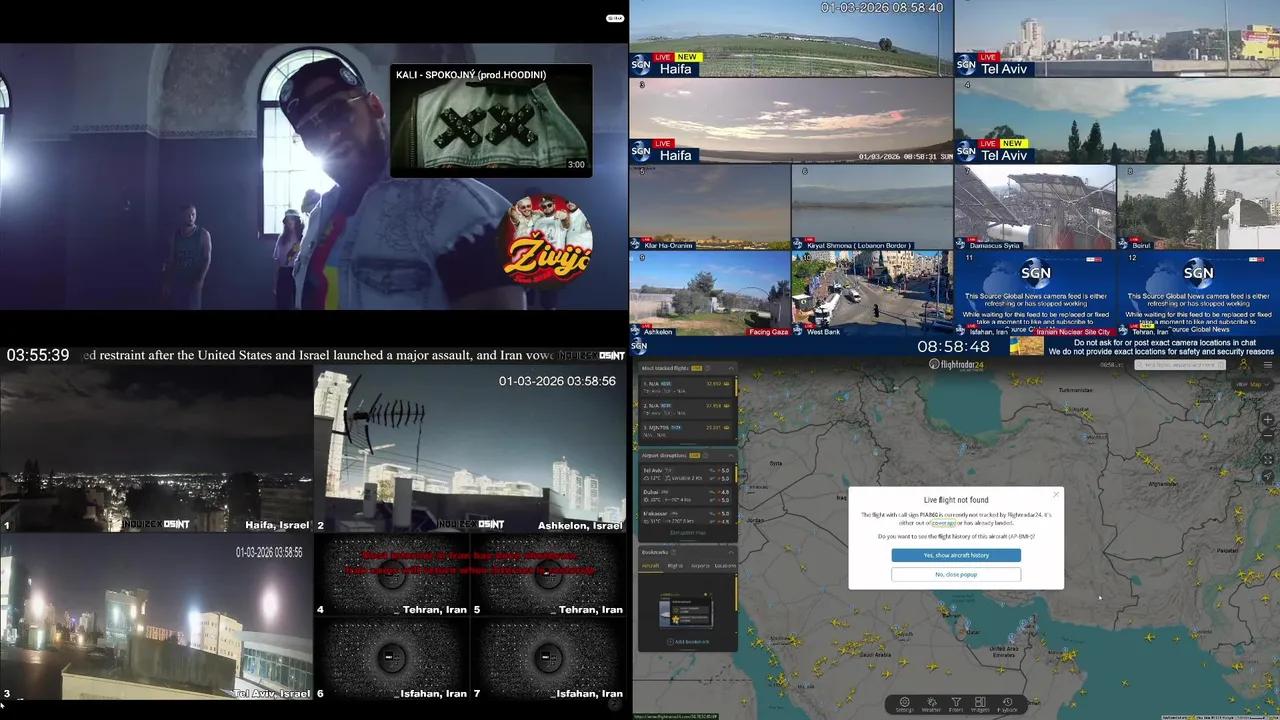Select SGN Damascus Syria camera feed
Screen dimensions: 1280x720
pyautogui.click(x=1035, y=207)
